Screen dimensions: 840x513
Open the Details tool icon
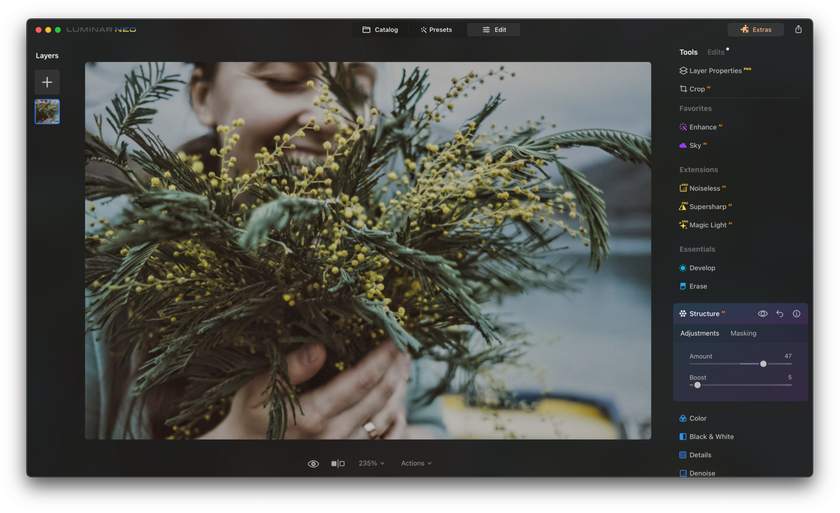(683, 455)
